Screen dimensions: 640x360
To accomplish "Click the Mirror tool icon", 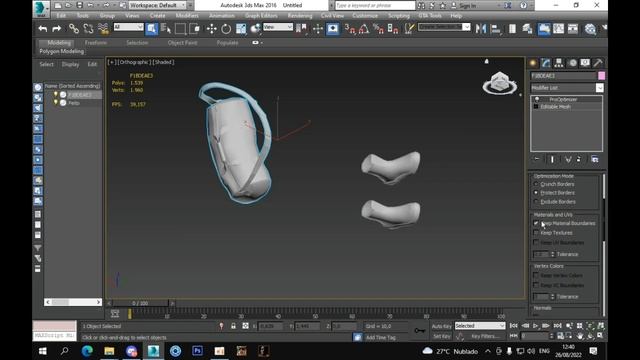I will click(481, 29).
